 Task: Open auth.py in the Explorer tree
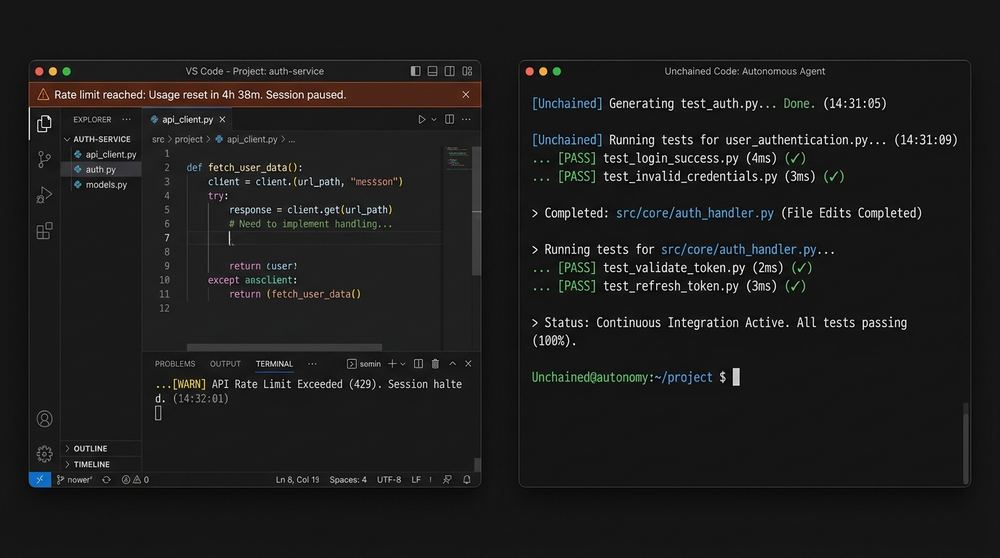pos(101,170)
